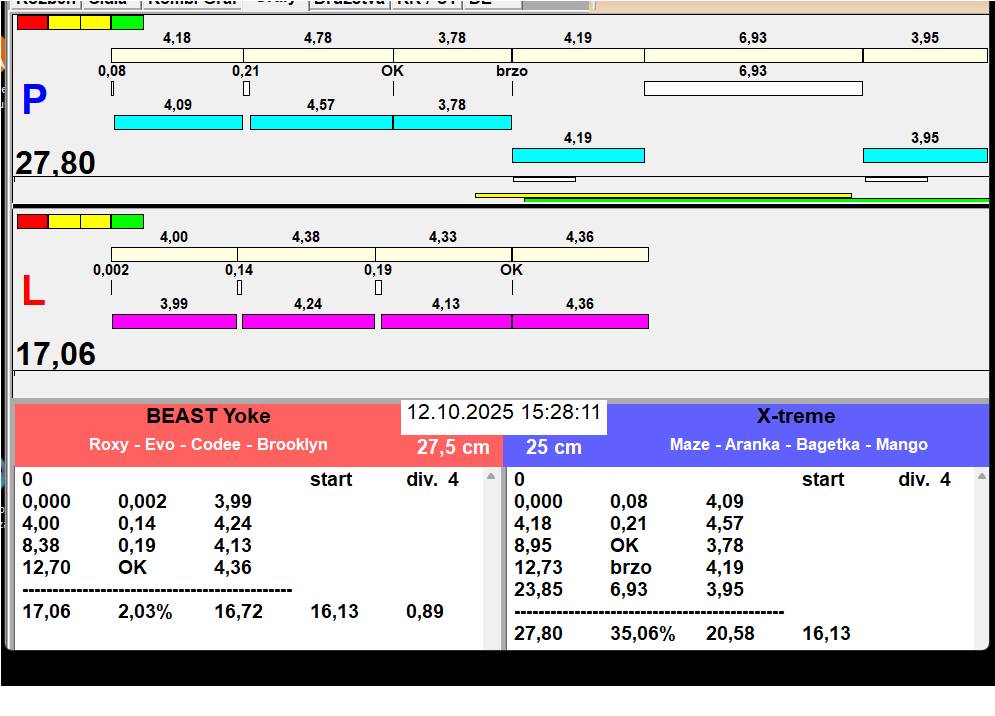The height and width of the screenshot is (716, 995).
Task: Click the 25 cm jump height label
Action: [553, 448]
